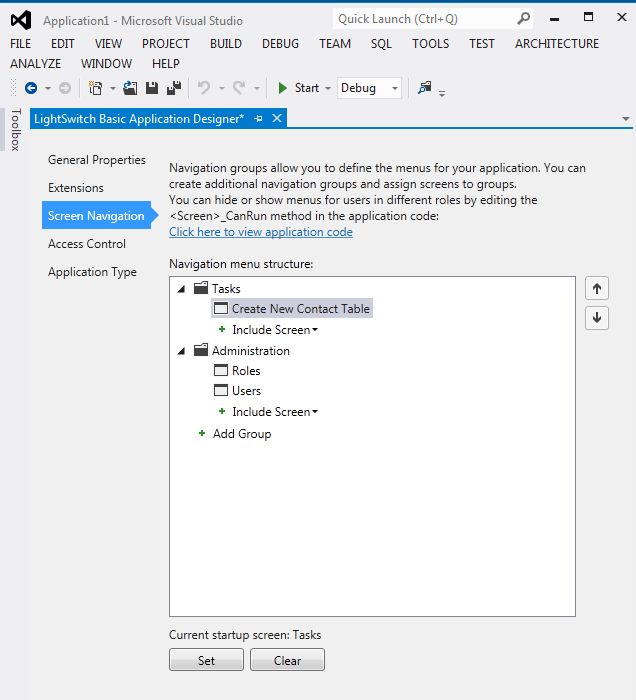Switch to General Properties tab
The image size is (636, 700).
(x=97, y=160)
